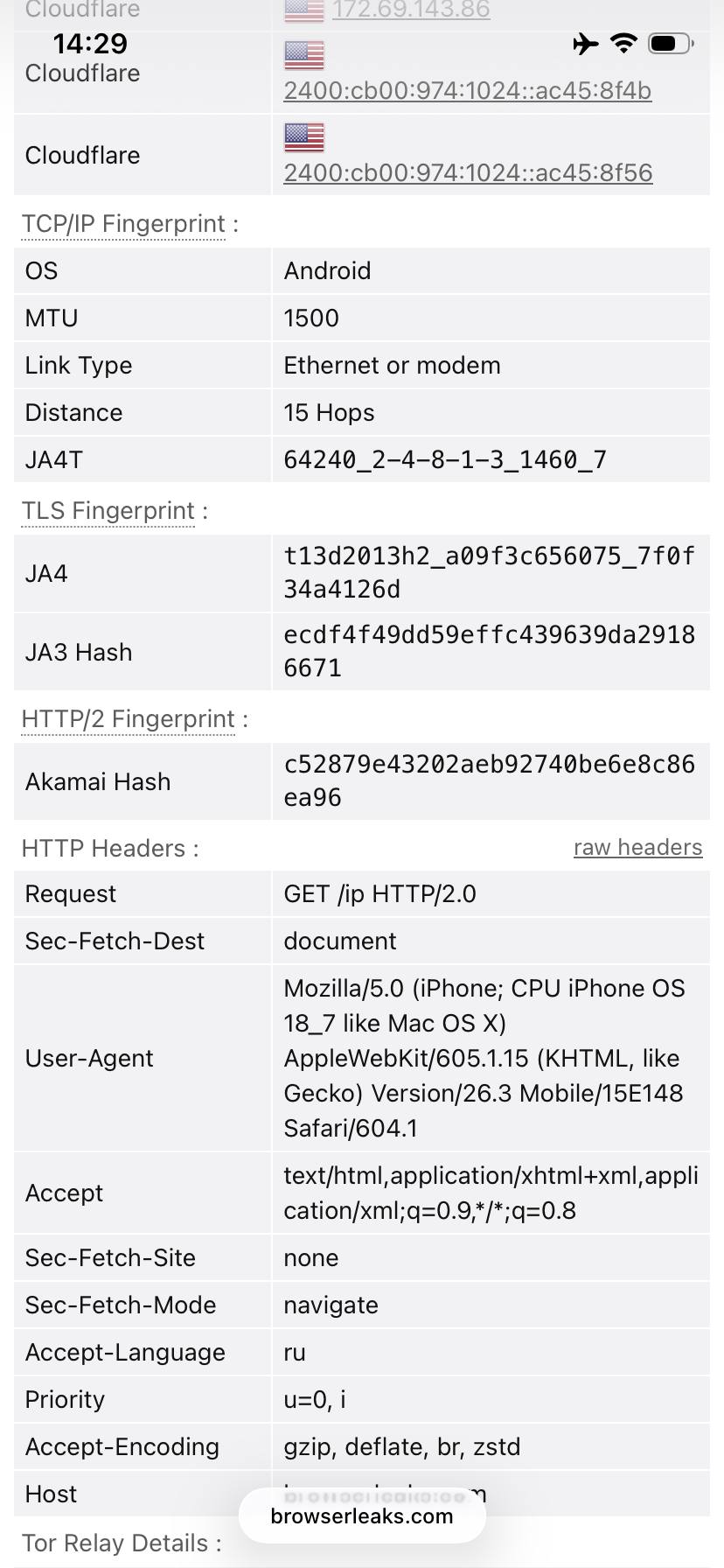
Task: Tap the flag icon beside 172.69.143.86
Action: (304, 10)
